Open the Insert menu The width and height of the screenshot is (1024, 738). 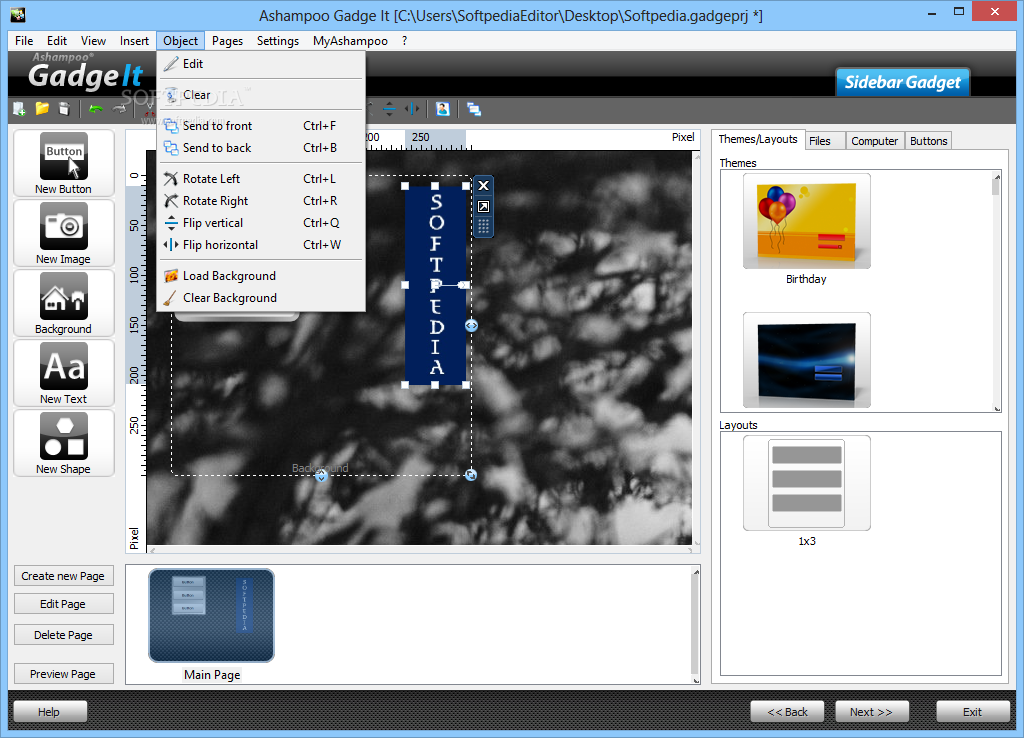pos(134,40)
